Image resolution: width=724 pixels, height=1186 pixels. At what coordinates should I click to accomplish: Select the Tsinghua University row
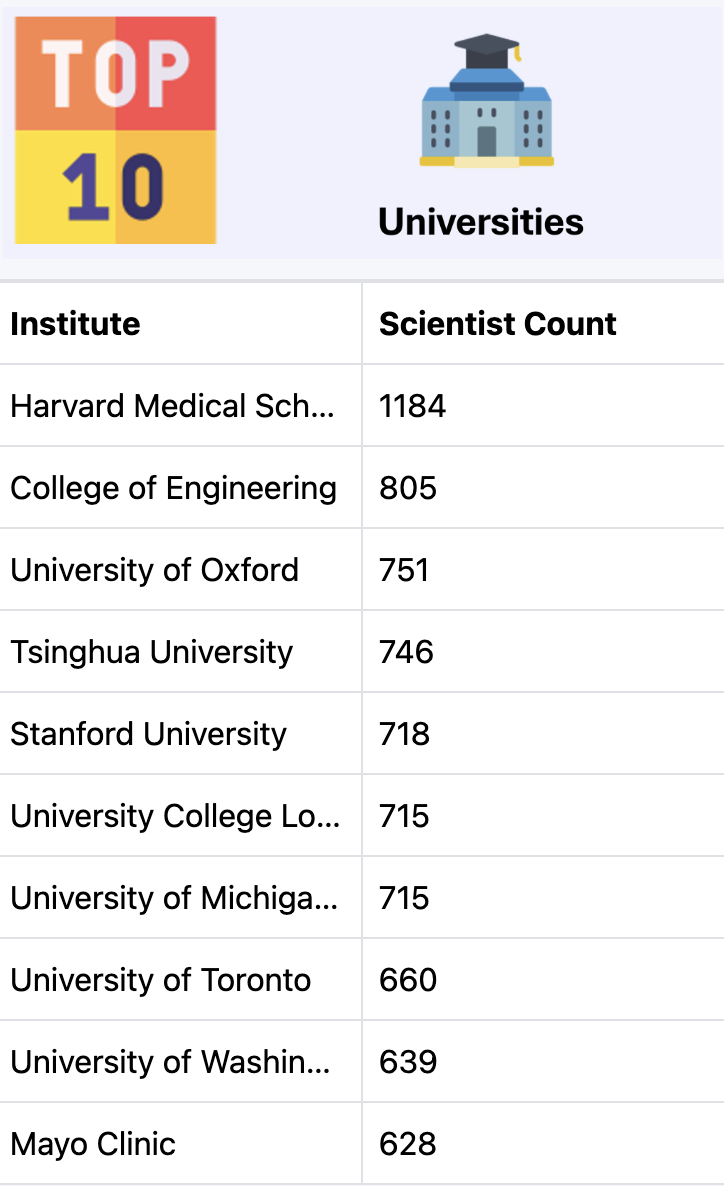[x=151, y=652]
